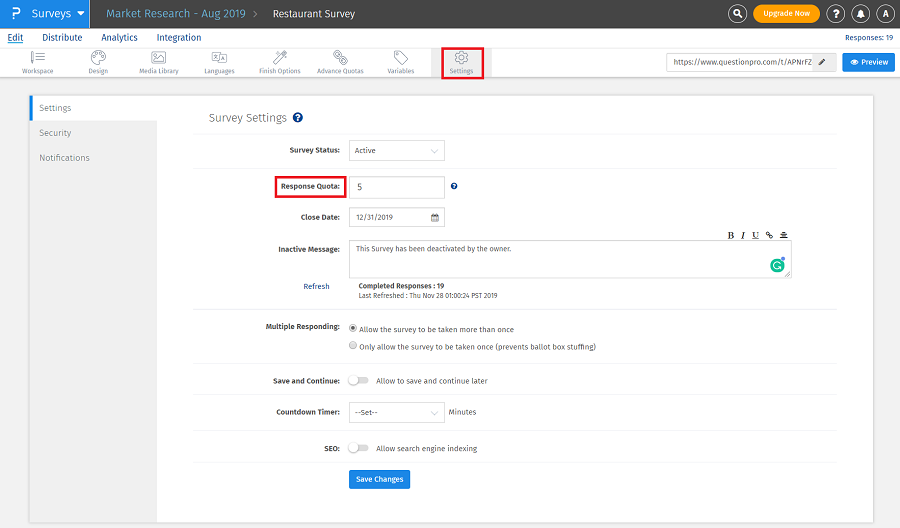
Task: Click the Refresh link
Action: point(316,287)
